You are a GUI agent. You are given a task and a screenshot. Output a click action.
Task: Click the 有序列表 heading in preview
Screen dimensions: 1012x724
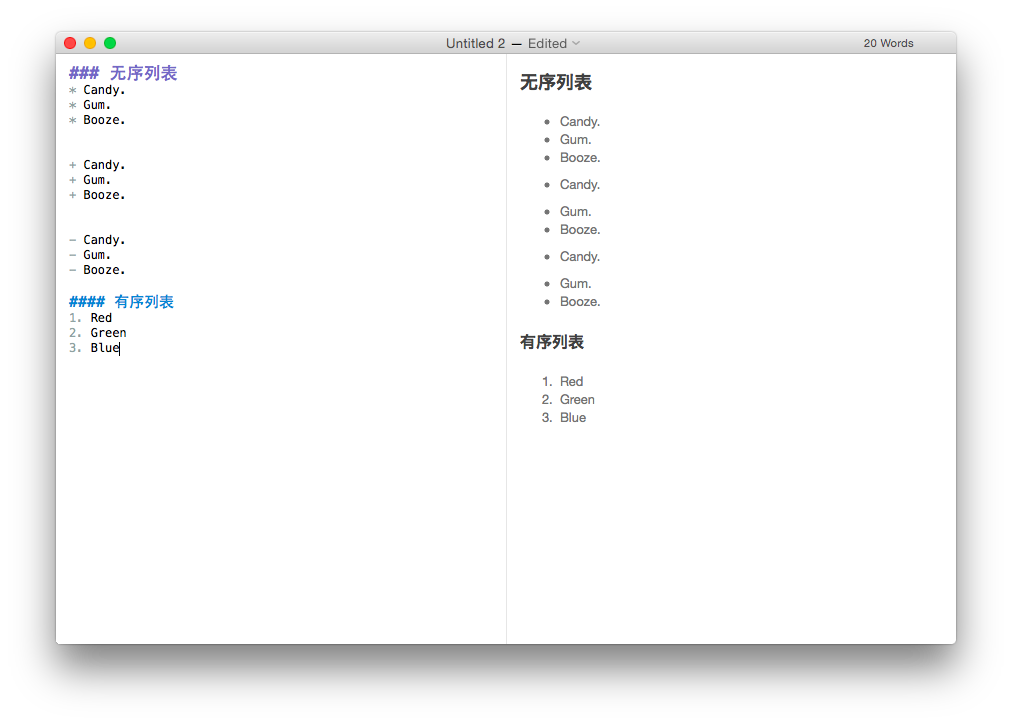click(x=552, y=342)
